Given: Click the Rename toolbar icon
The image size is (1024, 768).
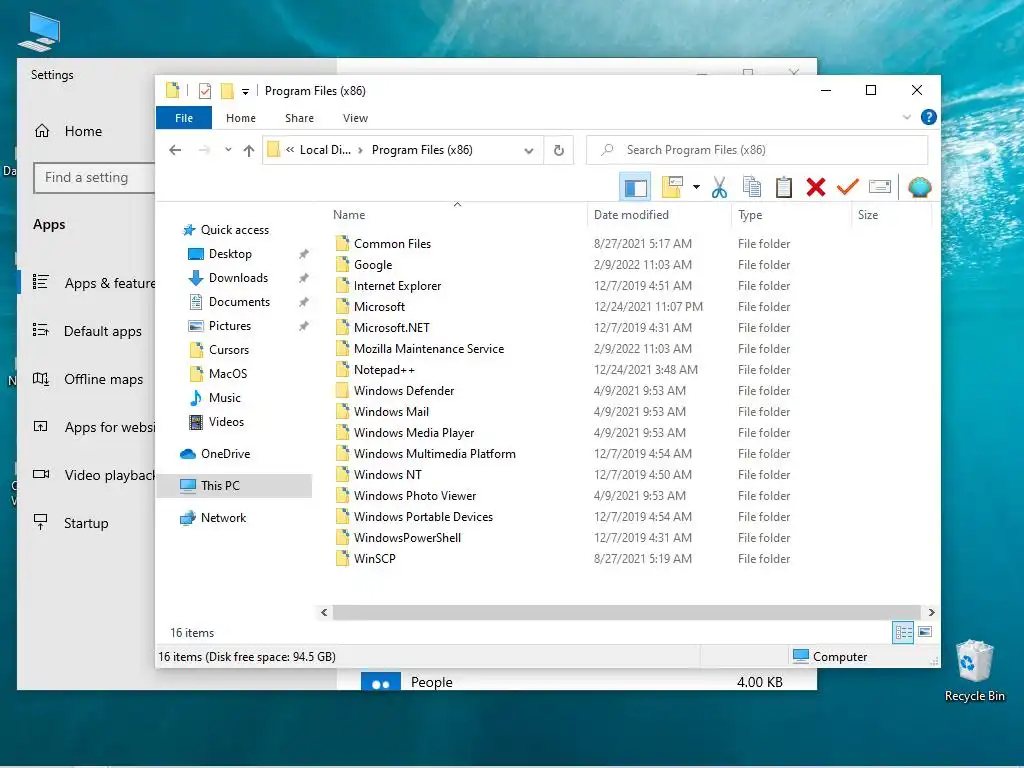Looking at the screenshot, I should click(x=880, y=187).
